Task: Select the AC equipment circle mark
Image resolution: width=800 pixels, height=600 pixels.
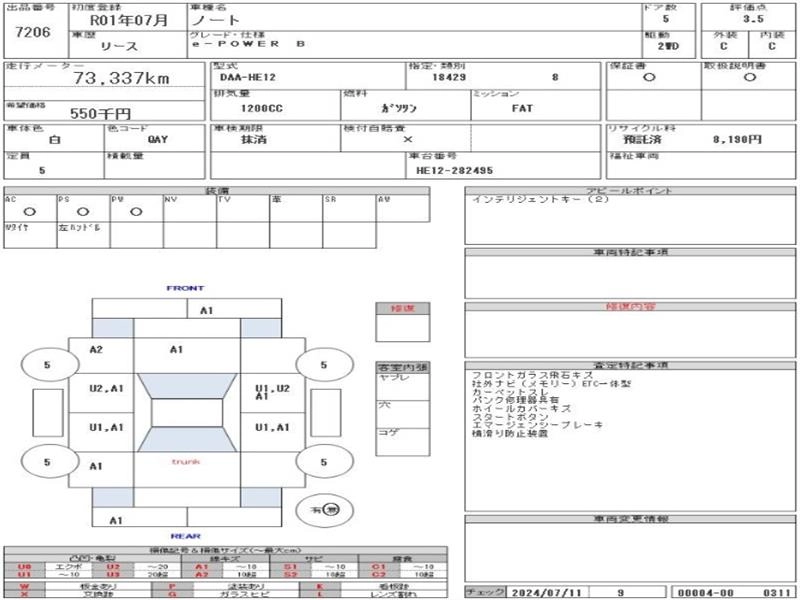Action: tap(30, 212)
